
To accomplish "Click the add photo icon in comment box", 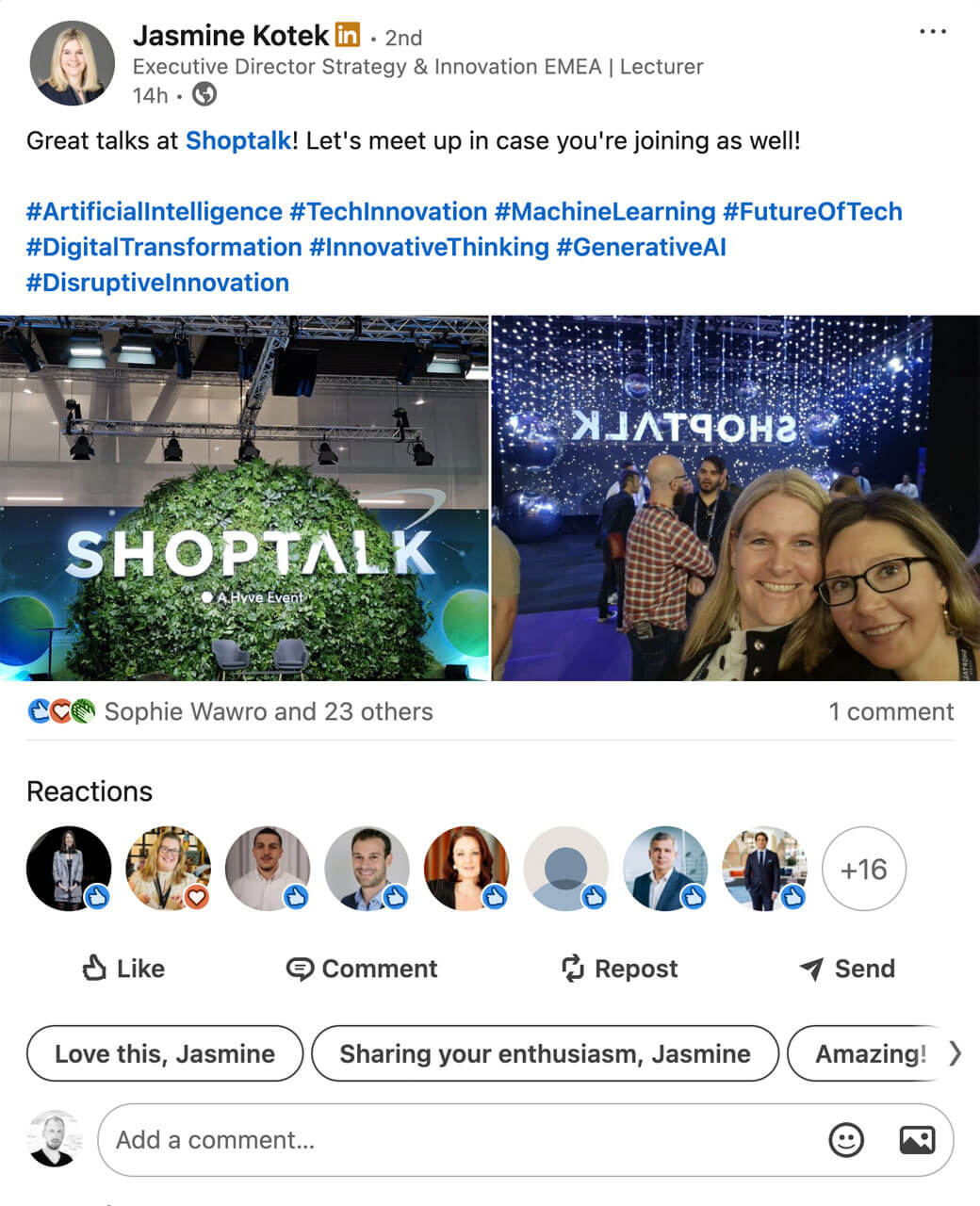I will pos(917,1140).
